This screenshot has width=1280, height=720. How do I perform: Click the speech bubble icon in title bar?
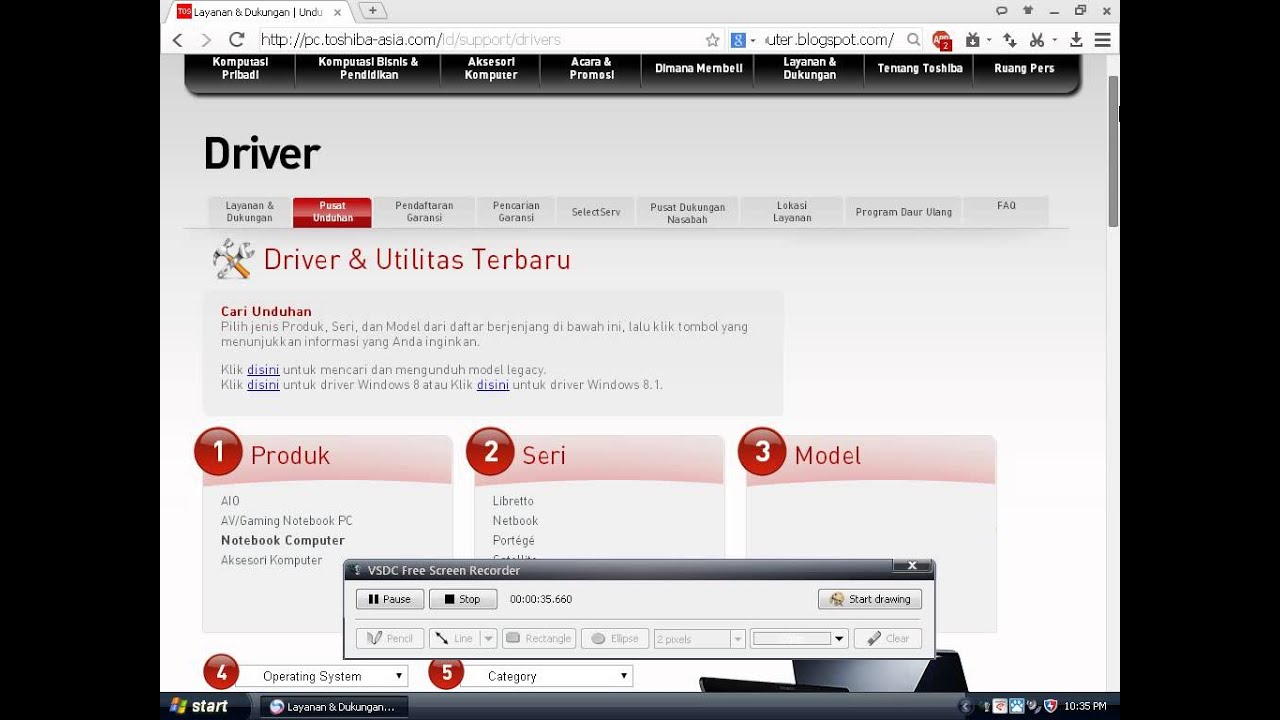[x=1002, y=10]
